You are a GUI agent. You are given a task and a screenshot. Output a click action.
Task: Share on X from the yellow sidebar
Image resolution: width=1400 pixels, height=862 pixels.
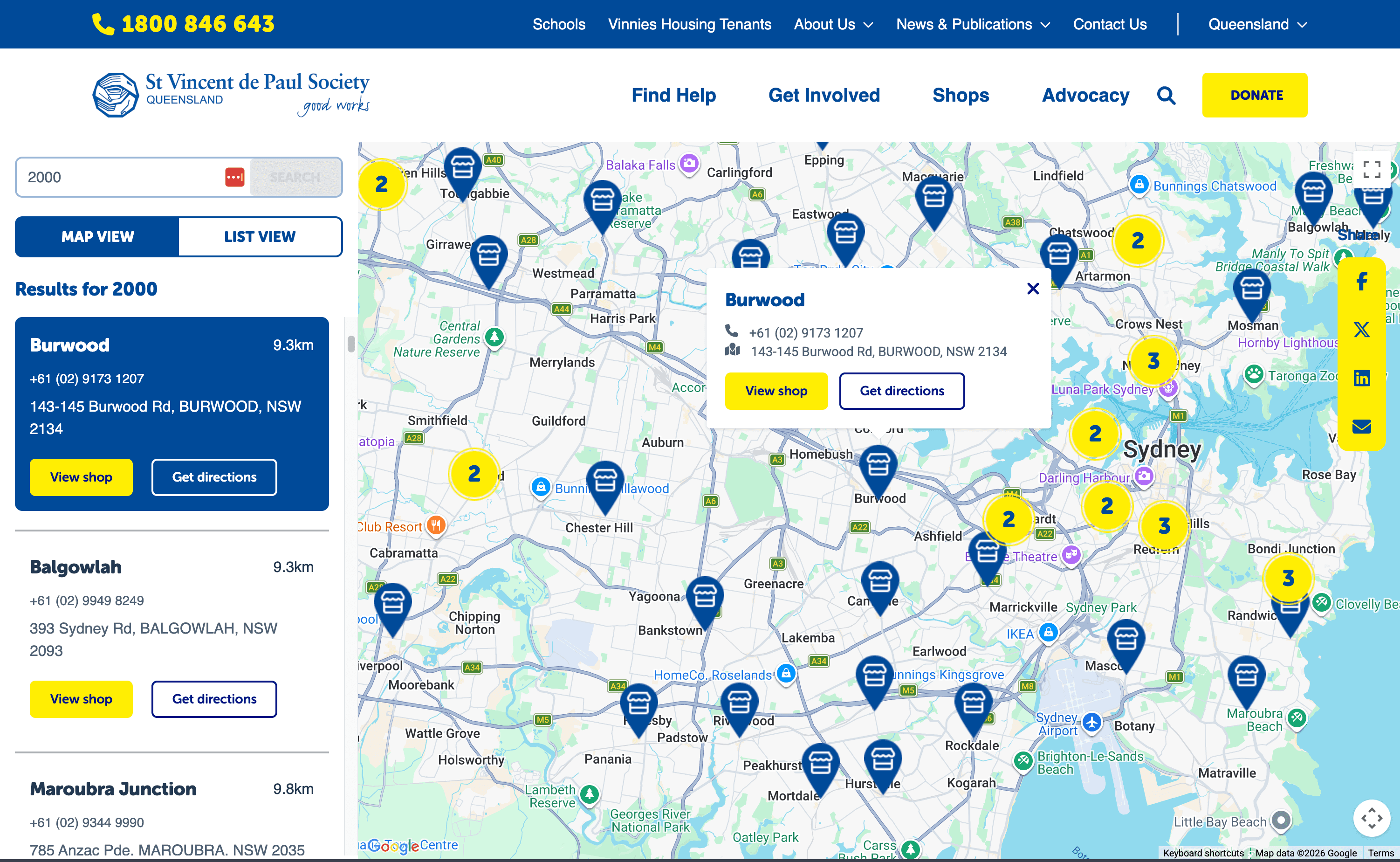(x=1362, y=330)
